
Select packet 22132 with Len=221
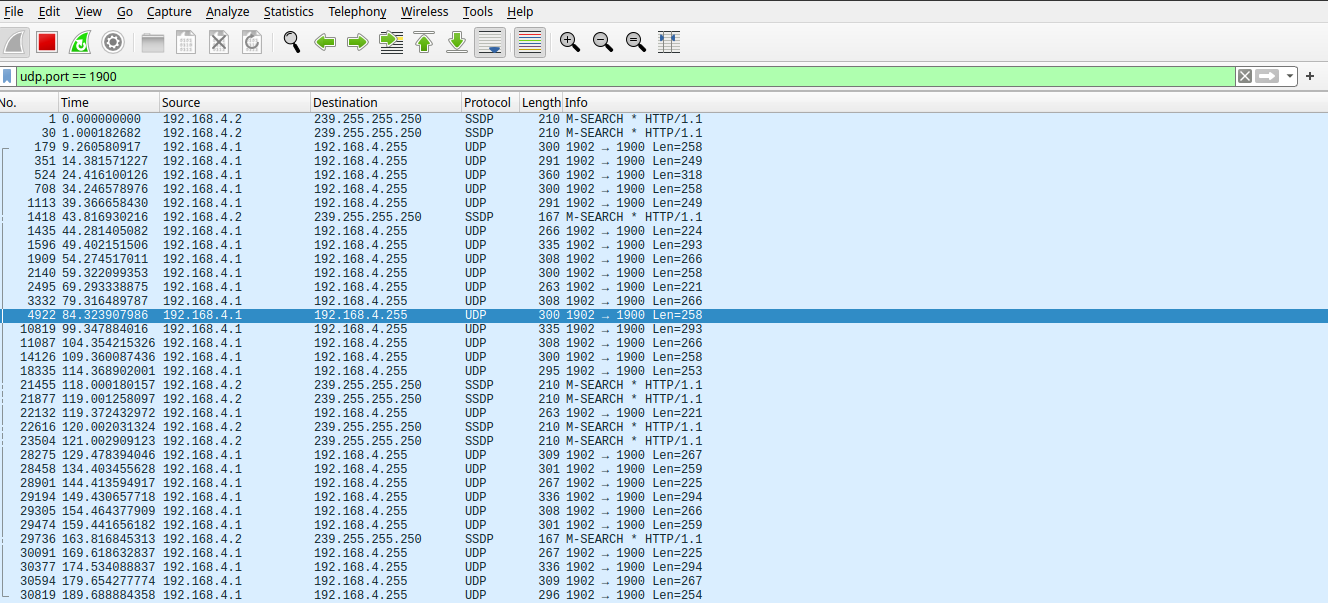pyautogui.click(x=664, y=413)
